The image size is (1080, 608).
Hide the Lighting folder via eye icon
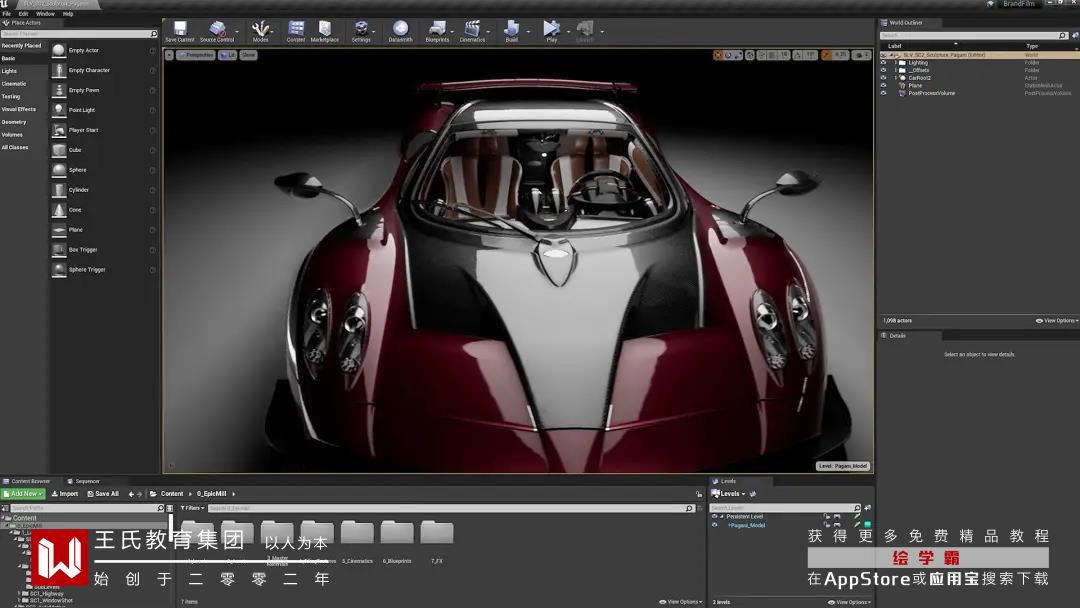[883, 63]
